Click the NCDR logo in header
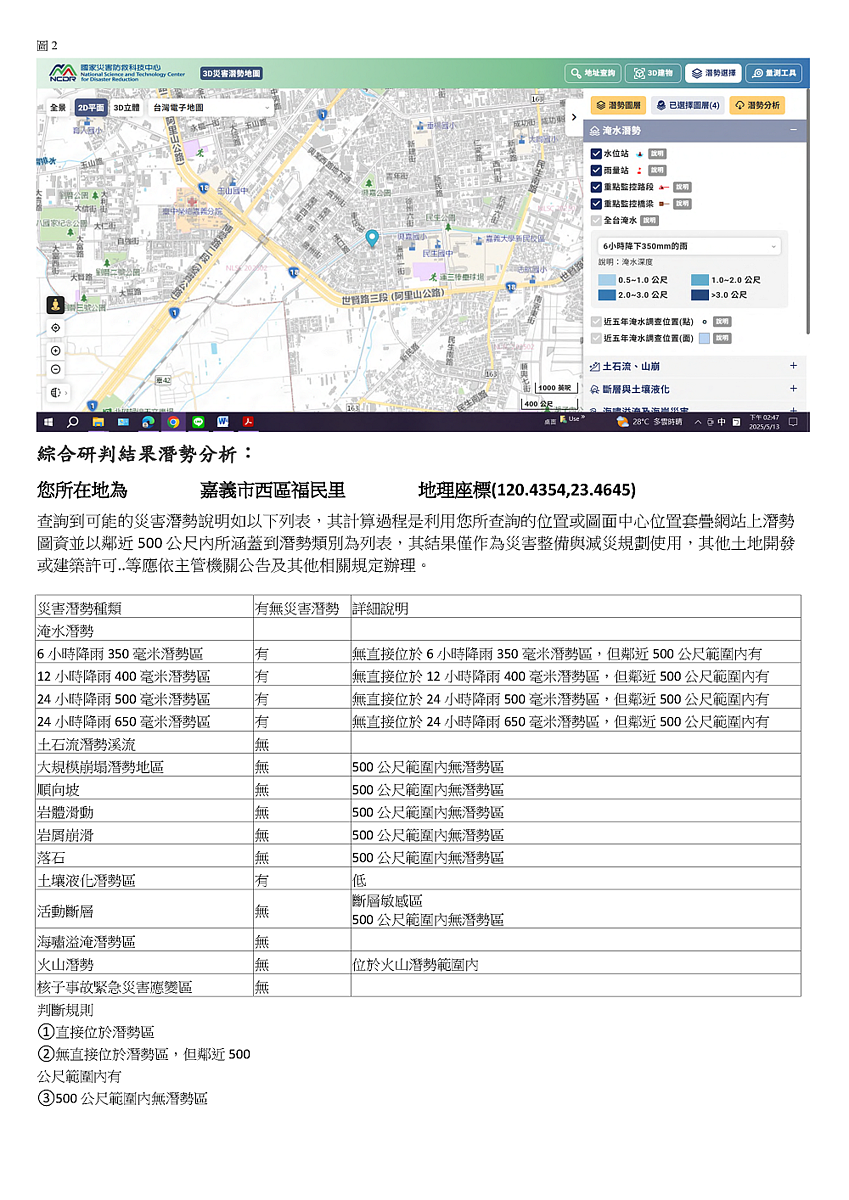 coord(62,73)
